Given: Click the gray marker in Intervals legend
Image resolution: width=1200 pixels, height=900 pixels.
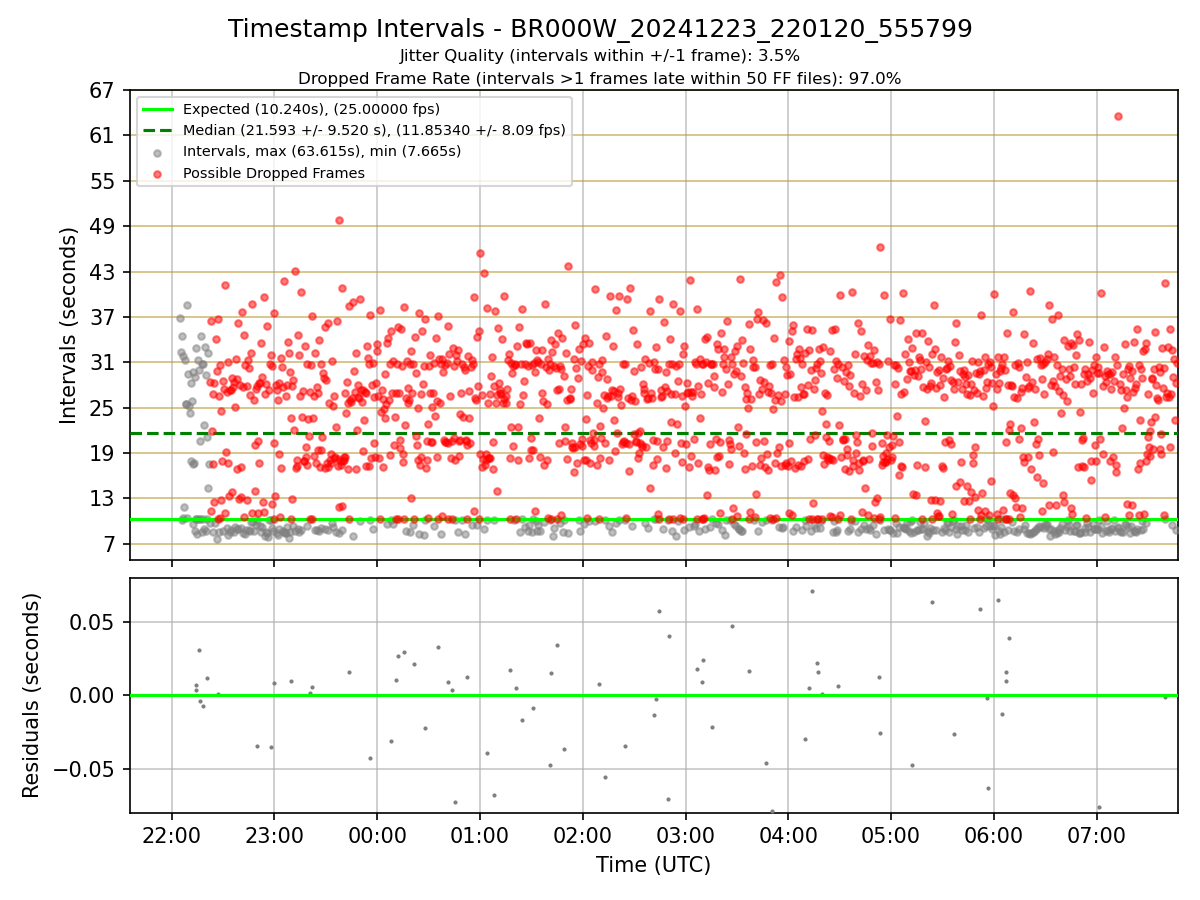Looking at the screenshot, I should (158, 152).
